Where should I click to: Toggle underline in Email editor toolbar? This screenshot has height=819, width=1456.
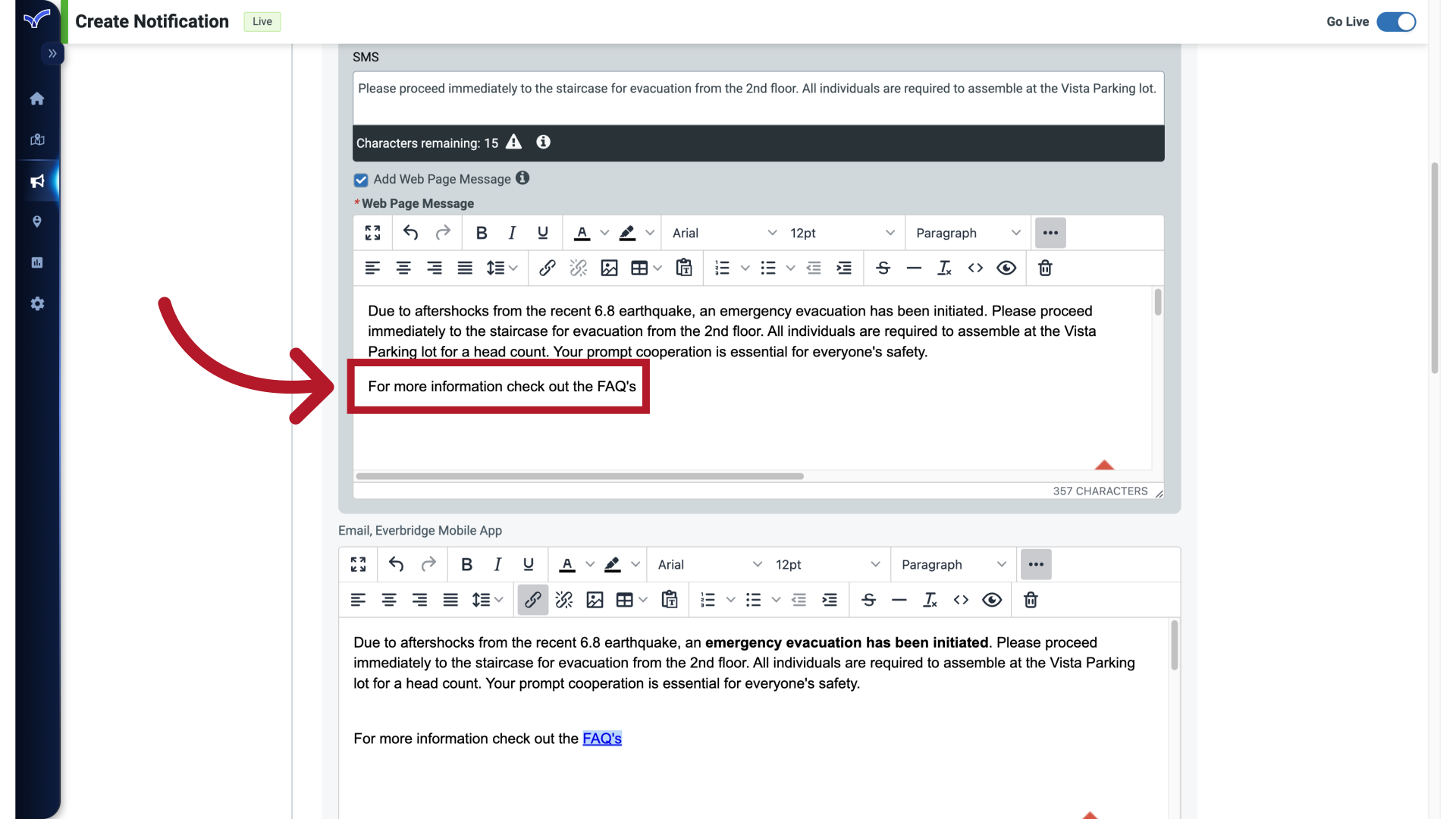tap(529, 564)
